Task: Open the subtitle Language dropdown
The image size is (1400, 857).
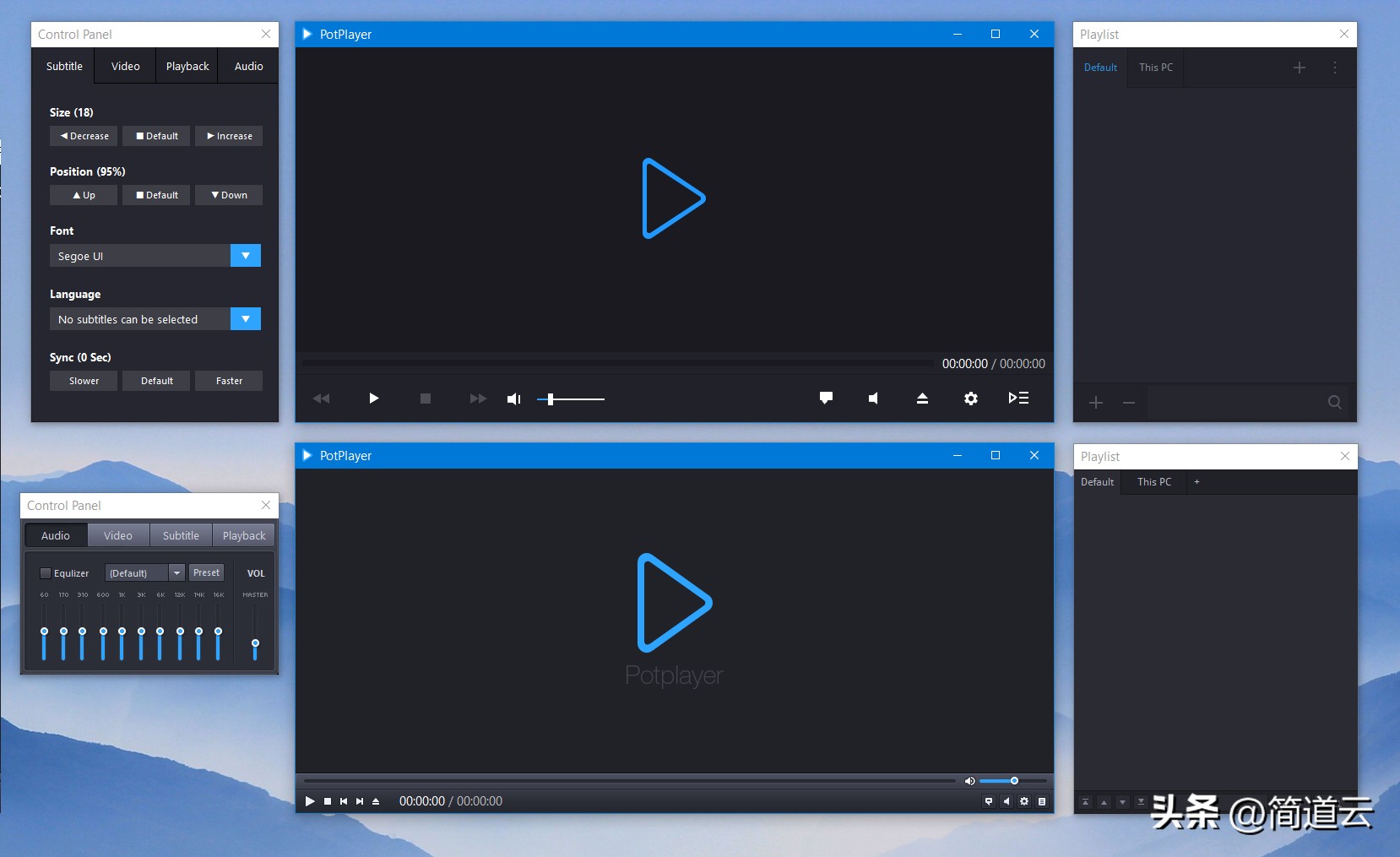Action: (245, 319)
